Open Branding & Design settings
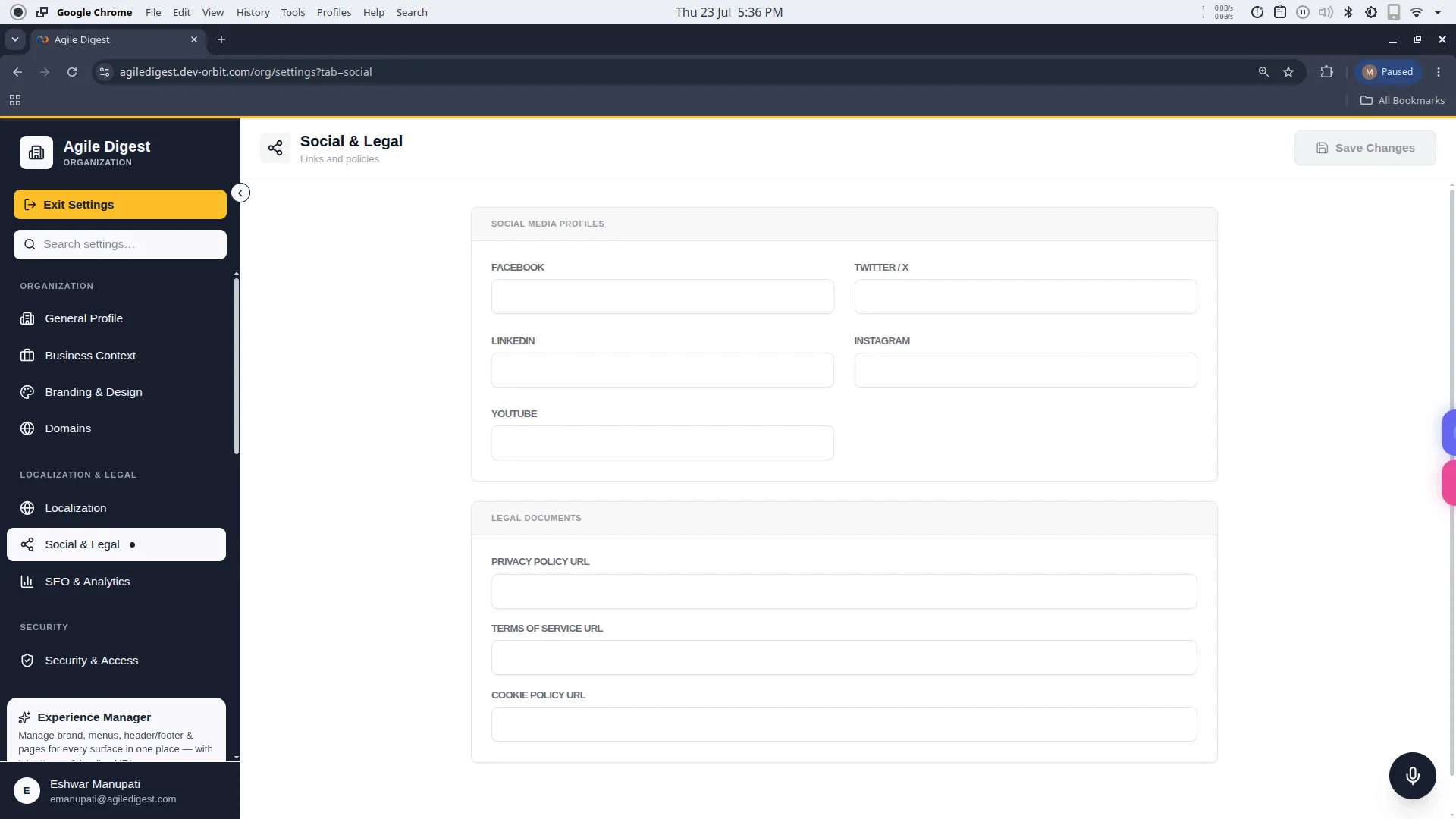The height and width of the screenshot is (819, 1456). 116,392
